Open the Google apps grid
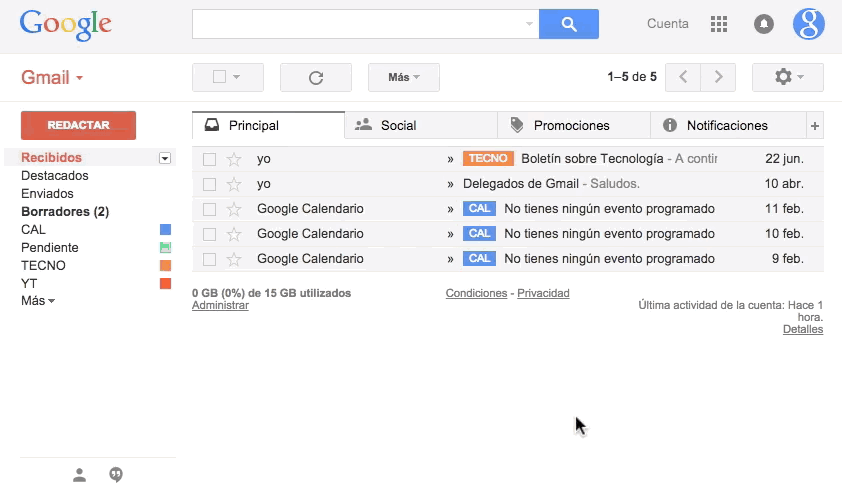The image size is (842, 486). 718,24
